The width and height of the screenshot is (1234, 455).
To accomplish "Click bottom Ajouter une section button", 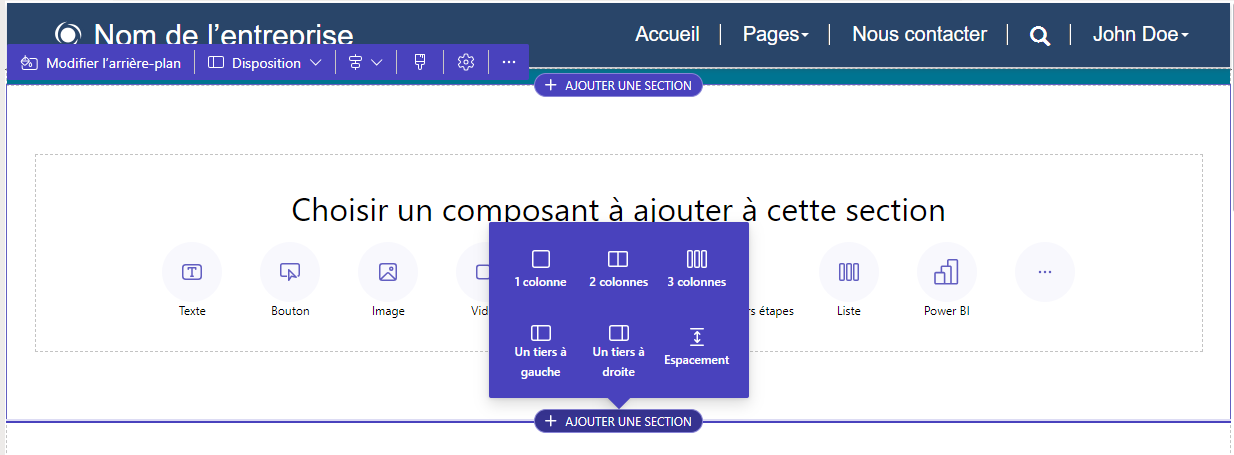I will (618, 422).
